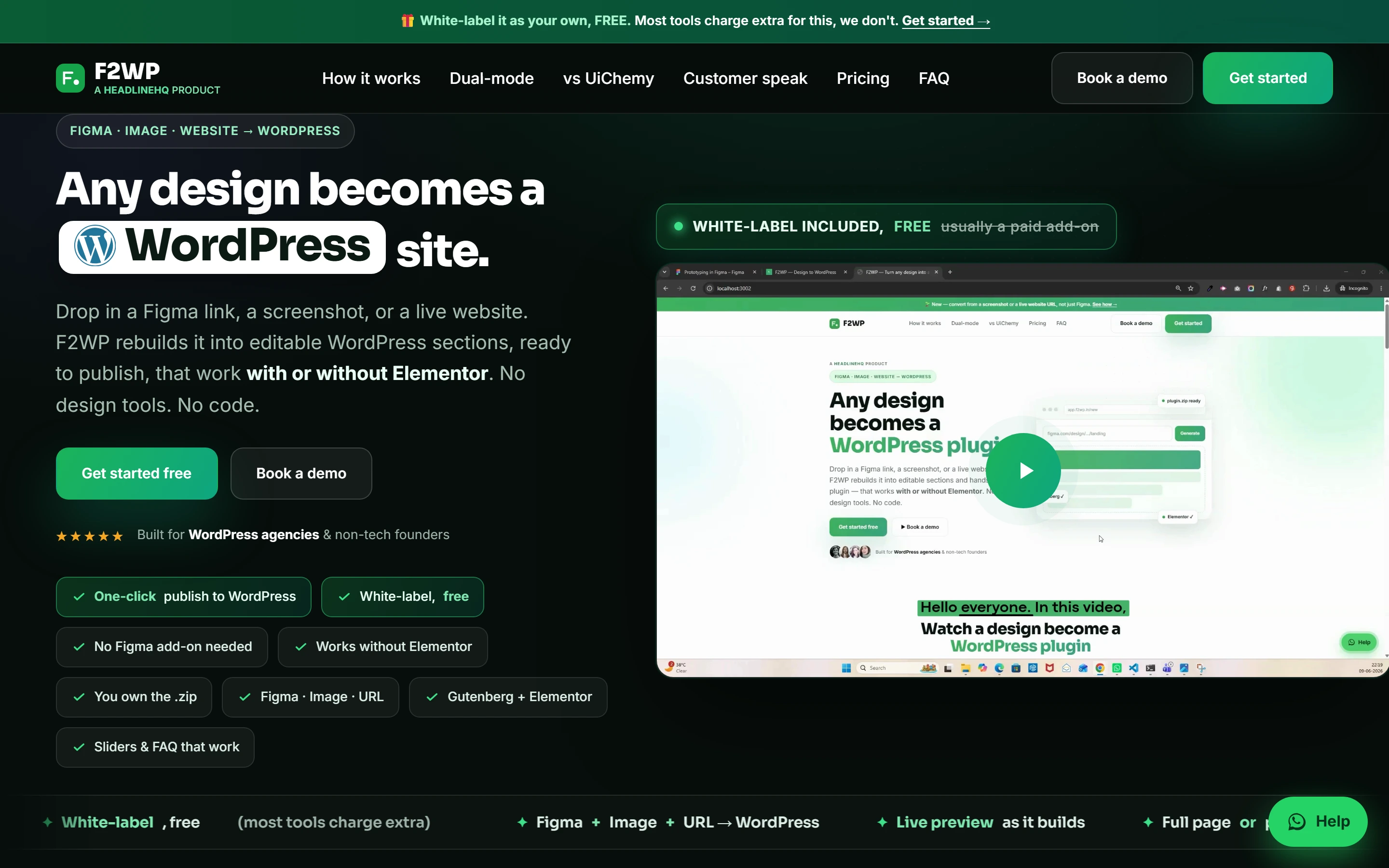Open the Terminal icon in the video's taskbar
The width and height of the screenshot is (1389, 868).
[1150, 668]
